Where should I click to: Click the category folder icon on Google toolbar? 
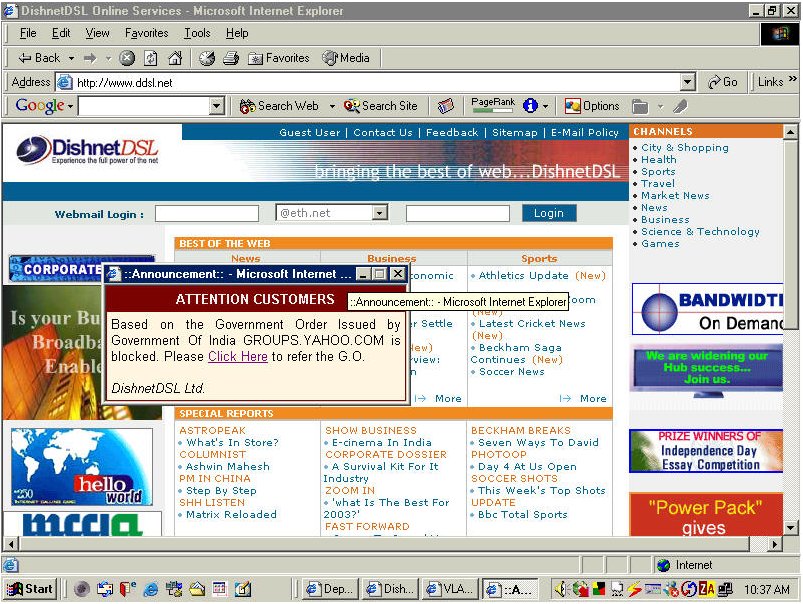(x=640, y=106)
